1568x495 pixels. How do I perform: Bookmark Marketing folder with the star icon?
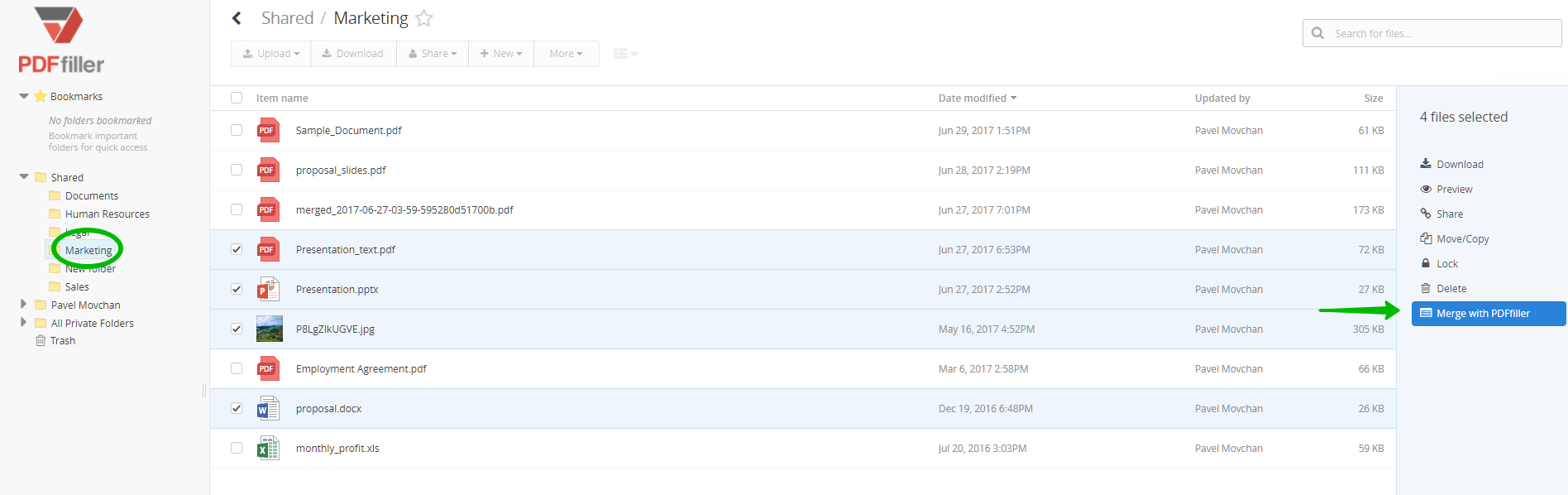pos(424,18)
